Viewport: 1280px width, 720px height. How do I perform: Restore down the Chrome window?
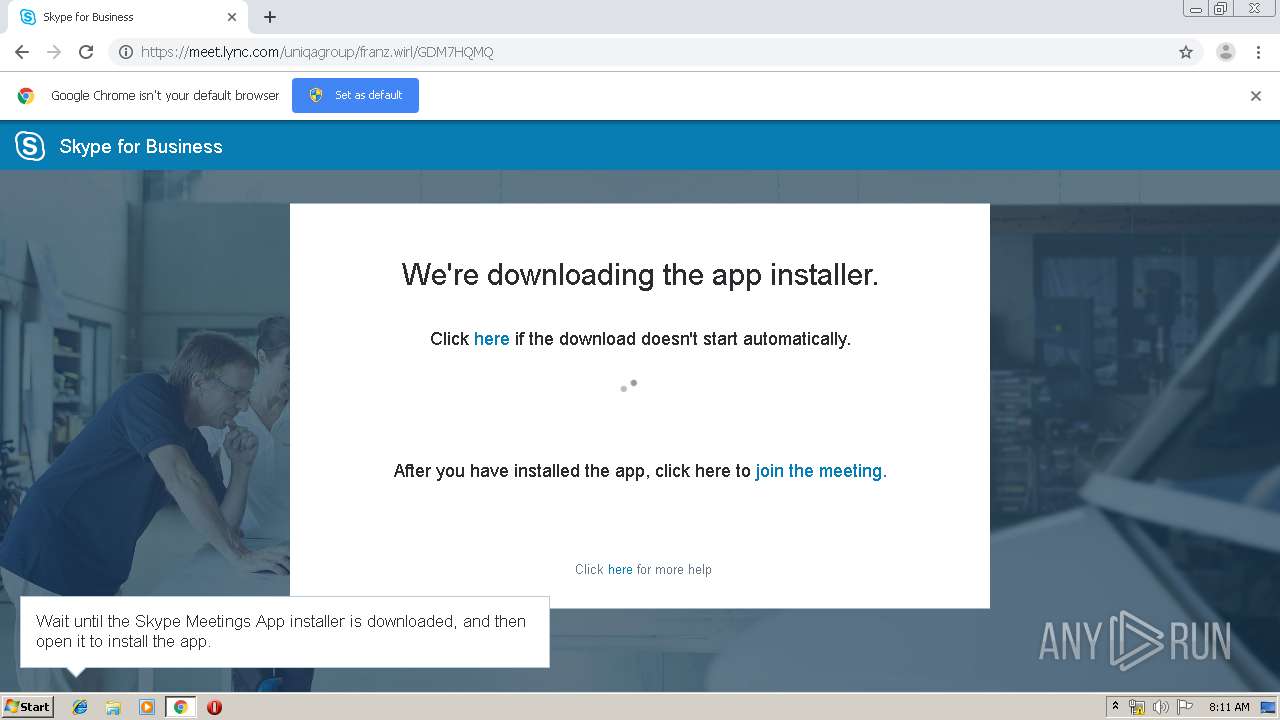(x=1221, y=9)
